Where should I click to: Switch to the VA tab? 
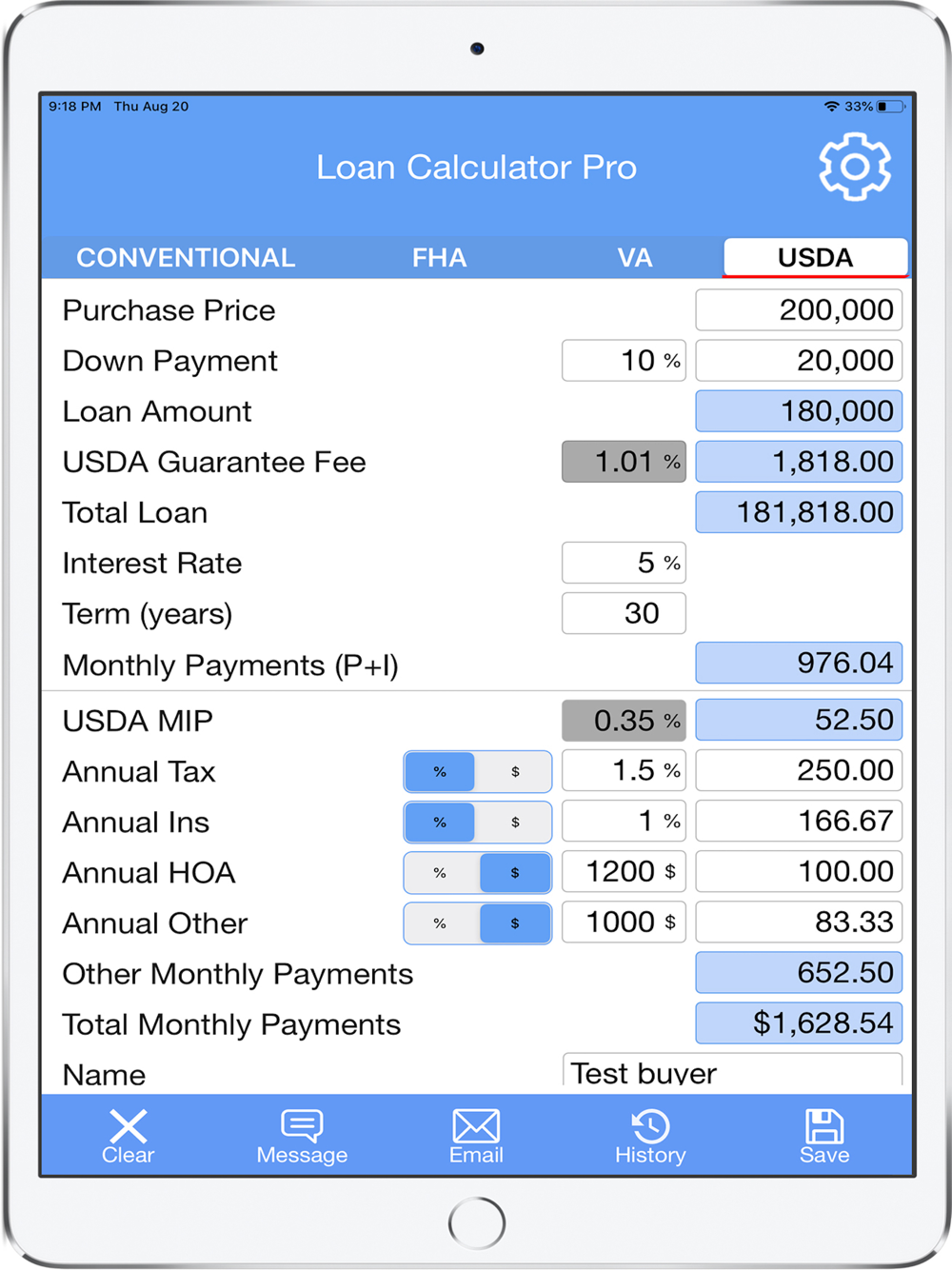pyautogui.click(x=634, y=258)
